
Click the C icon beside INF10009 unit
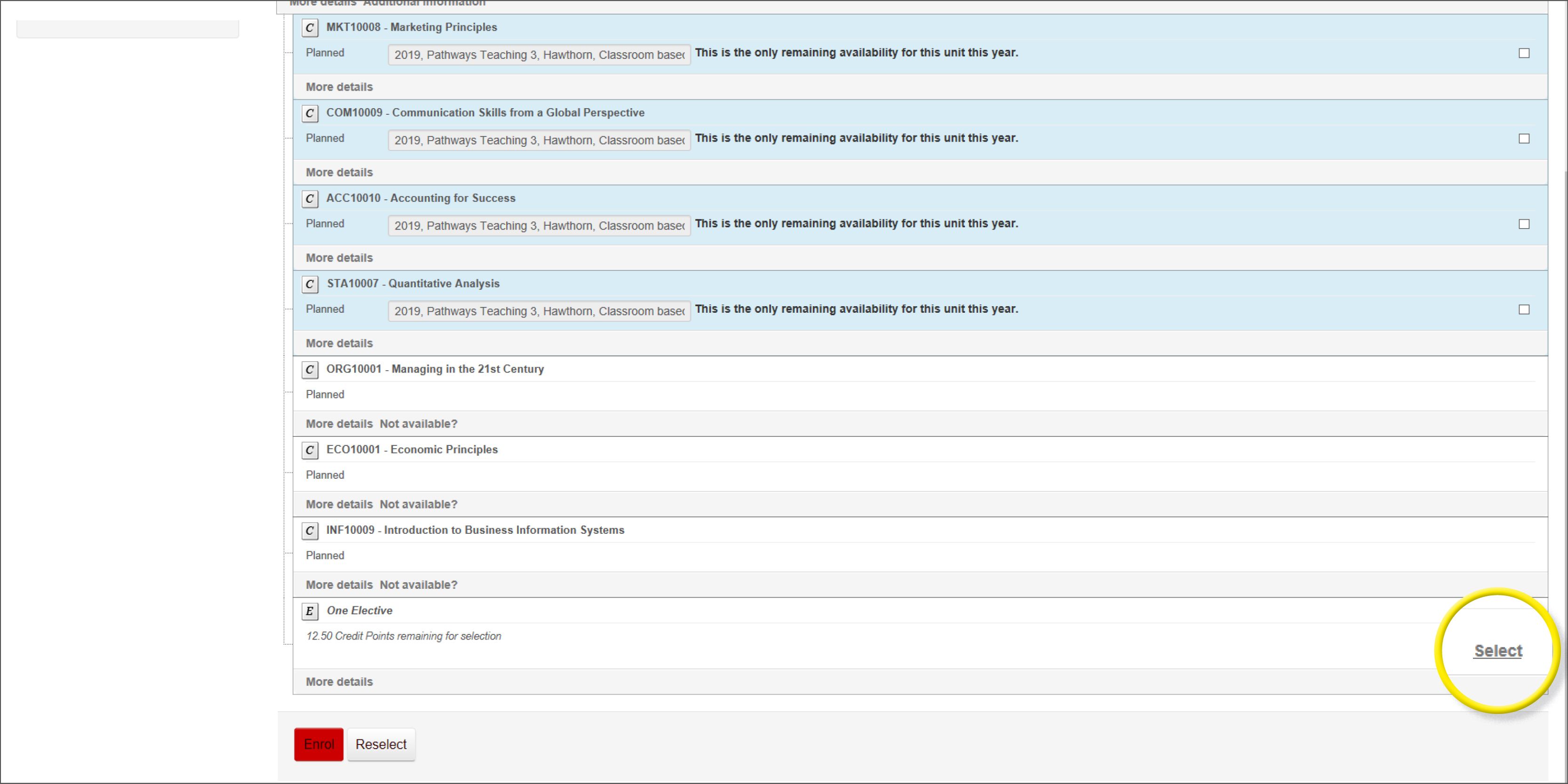tap(310, 531)
